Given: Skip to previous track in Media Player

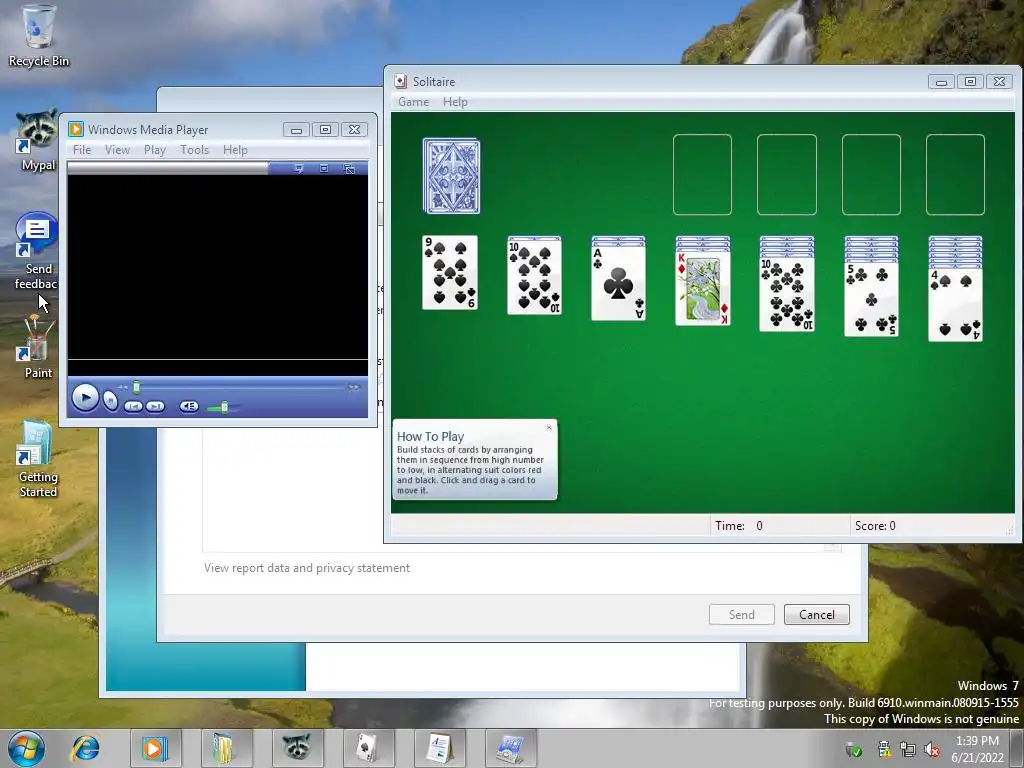Looking at the screenshot, I should 133,406.
